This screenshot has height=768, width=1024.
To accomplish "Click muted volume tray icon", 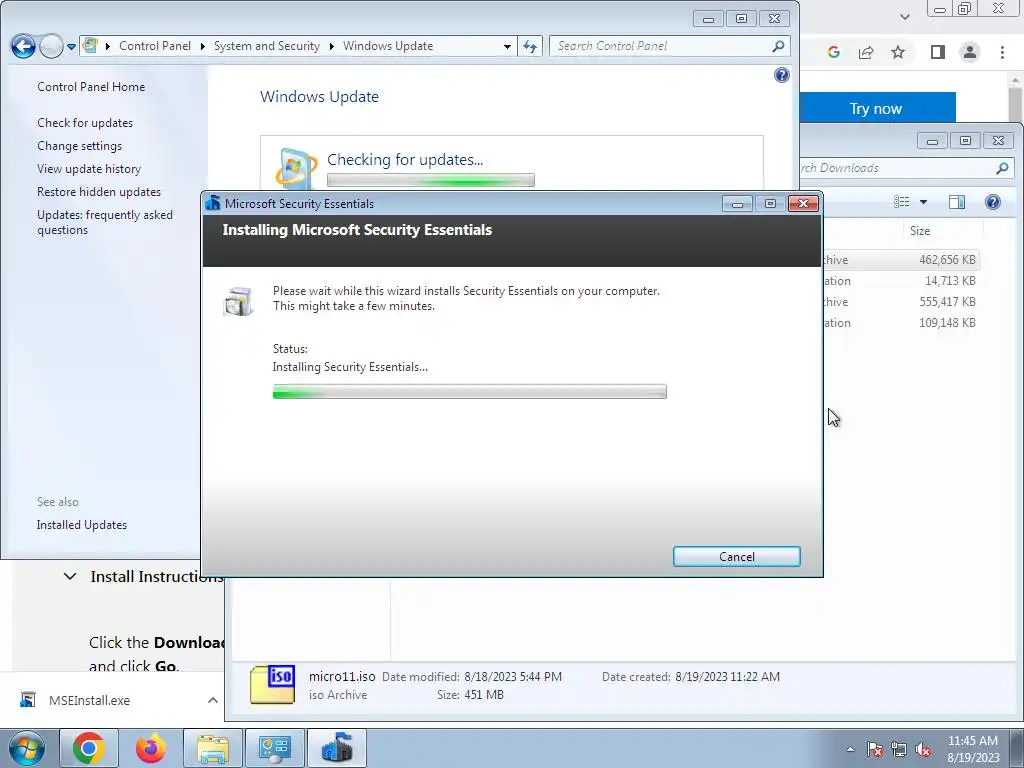I will coord(923,749).
